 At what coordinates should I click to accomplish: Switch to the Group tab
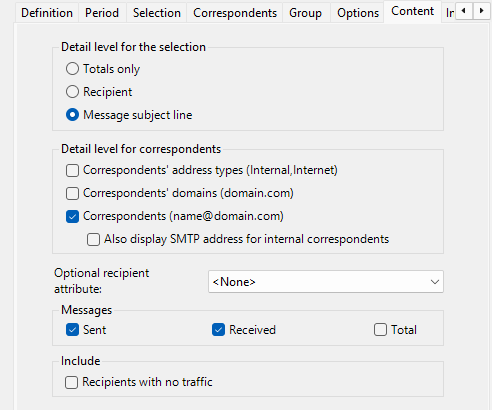pyautogui.click(x=305, y=13)
